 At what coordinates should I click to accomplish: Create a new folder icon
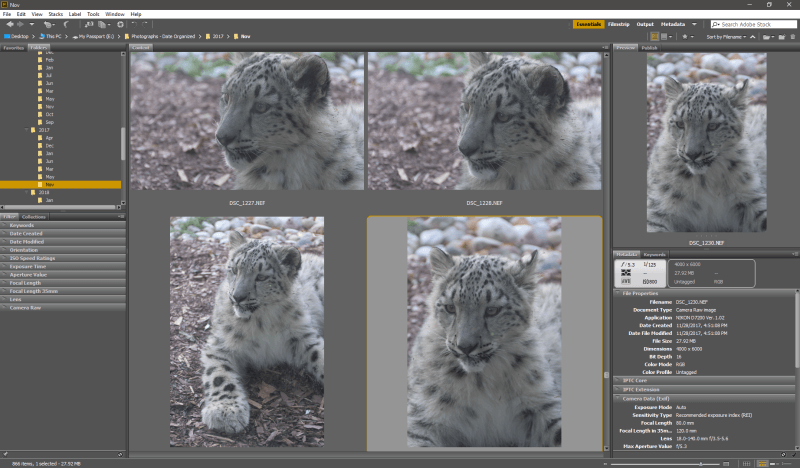[x=782, y=37]
